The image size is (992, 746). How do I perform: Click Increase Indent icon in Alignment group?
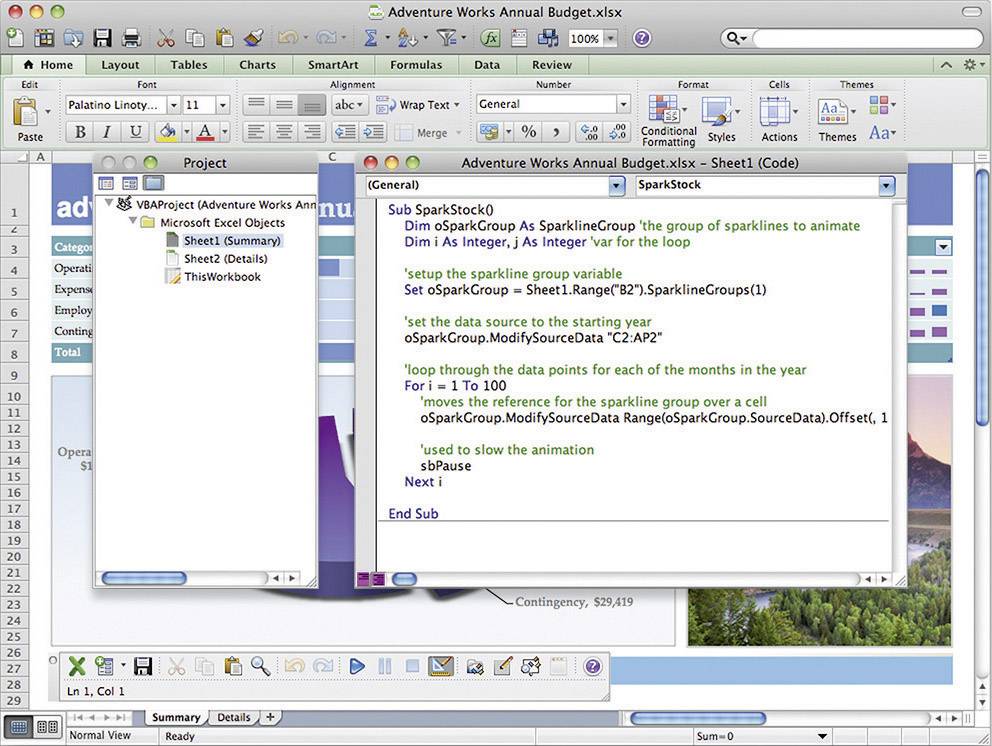click(x=374, y=132)
